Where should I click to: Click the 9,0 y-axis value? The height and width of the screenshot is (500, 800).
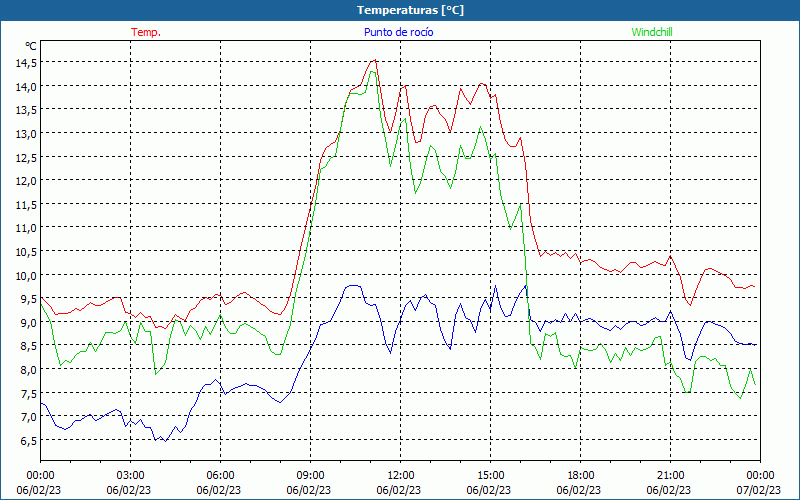point(29,322)
